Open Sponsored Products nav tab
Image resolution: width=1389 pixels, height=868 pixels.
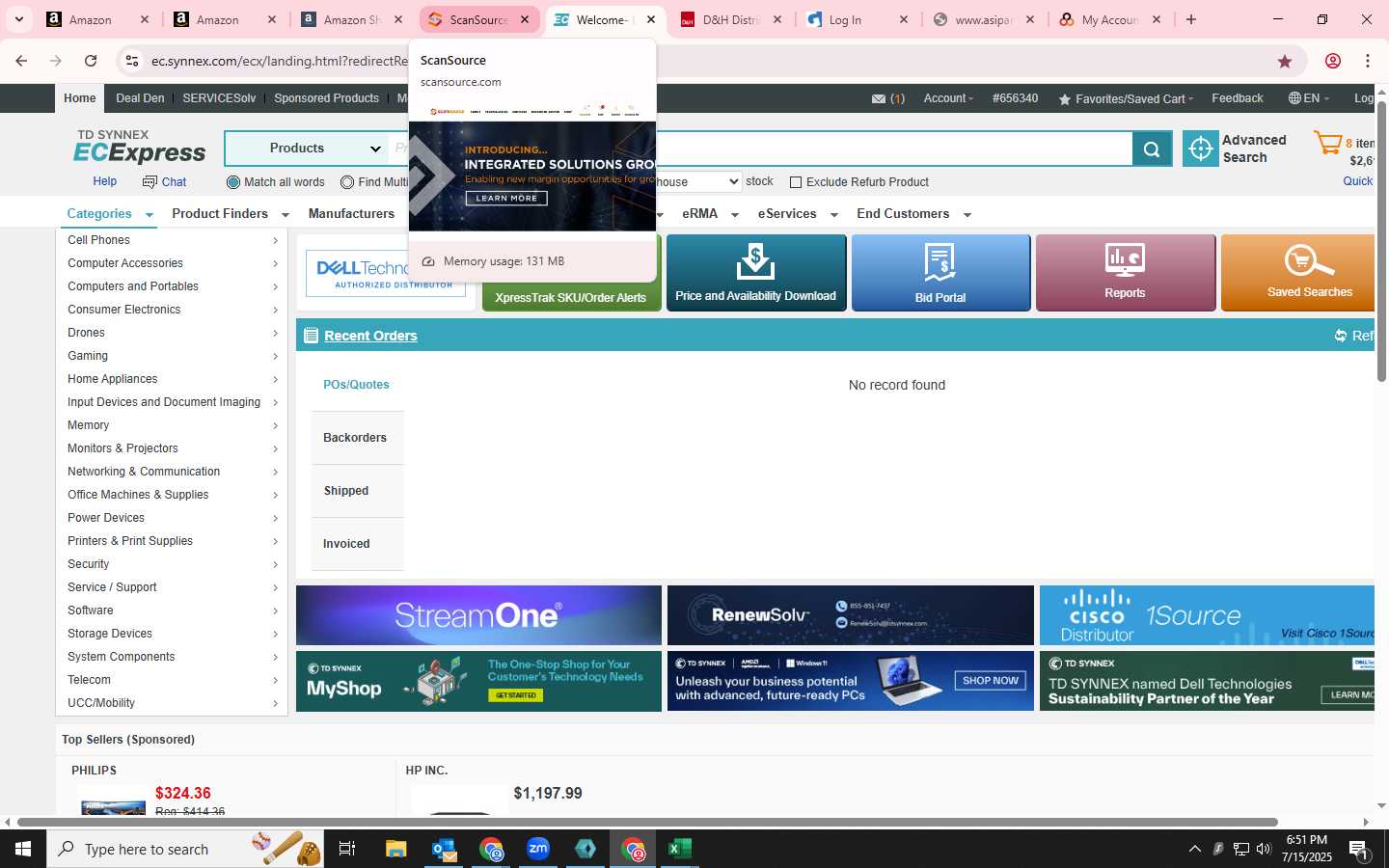click(326, 98)
